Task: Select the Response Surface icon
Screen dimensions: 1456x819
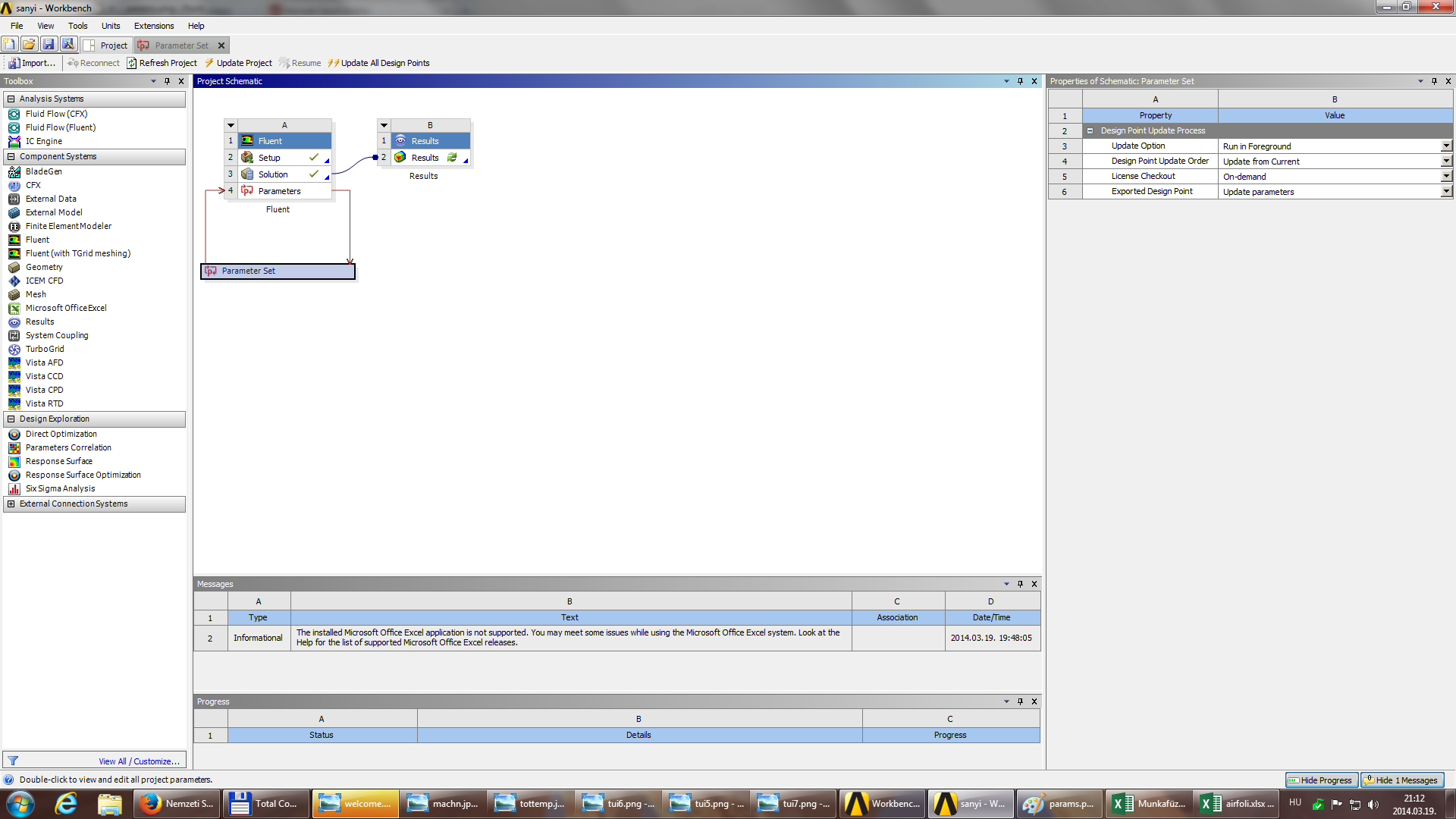Action: coord(14,461)
